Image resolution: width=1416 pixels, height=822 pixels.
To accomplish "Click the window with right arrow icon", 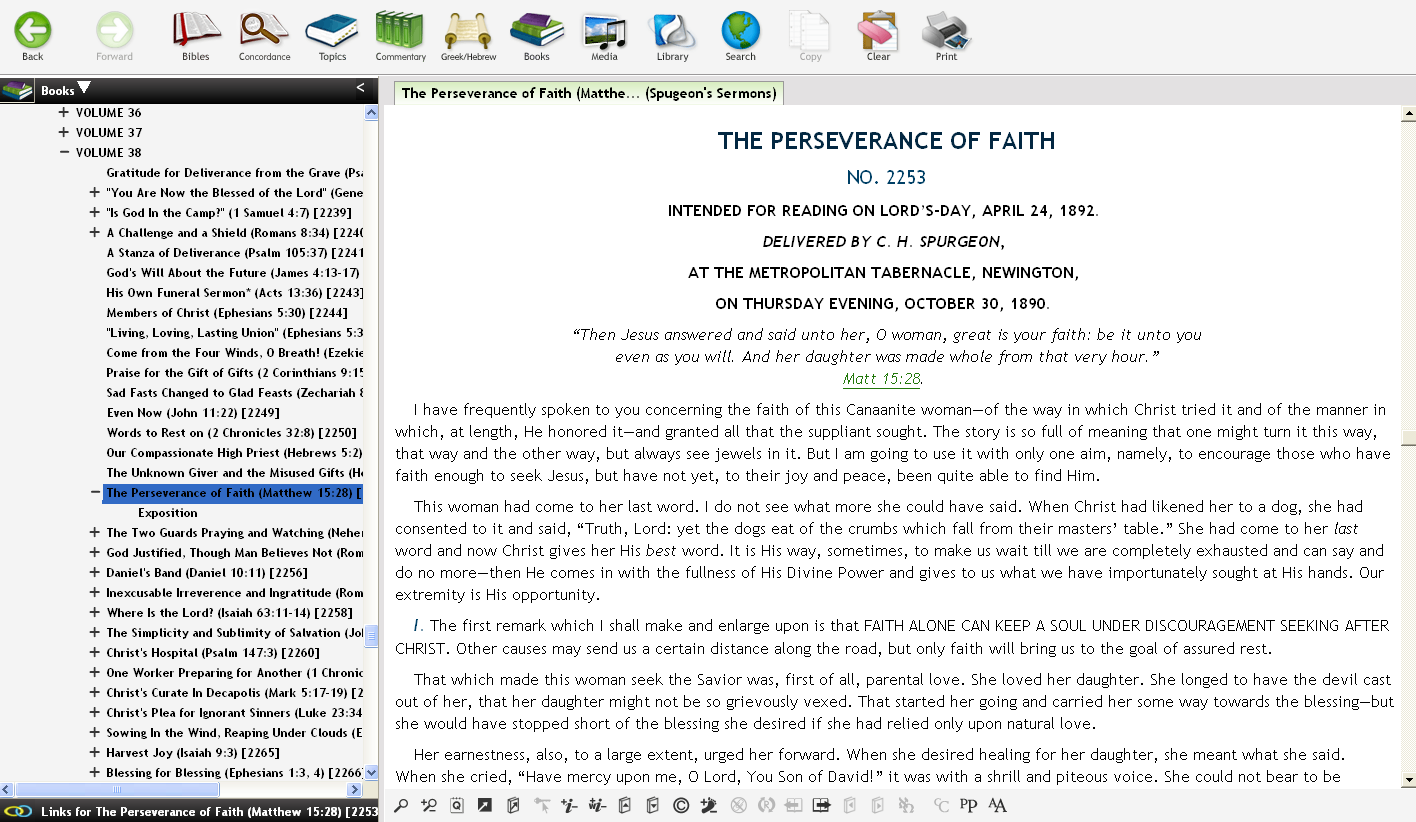I will [x=821, y=805].
